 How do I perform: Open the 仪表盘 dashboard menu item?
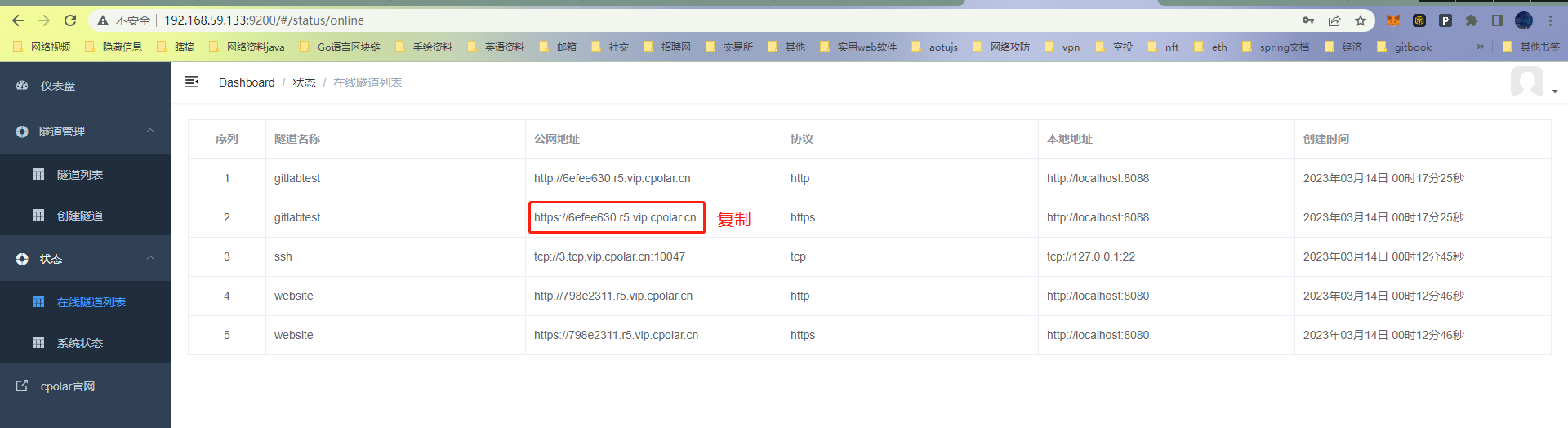tap(86, 85)
